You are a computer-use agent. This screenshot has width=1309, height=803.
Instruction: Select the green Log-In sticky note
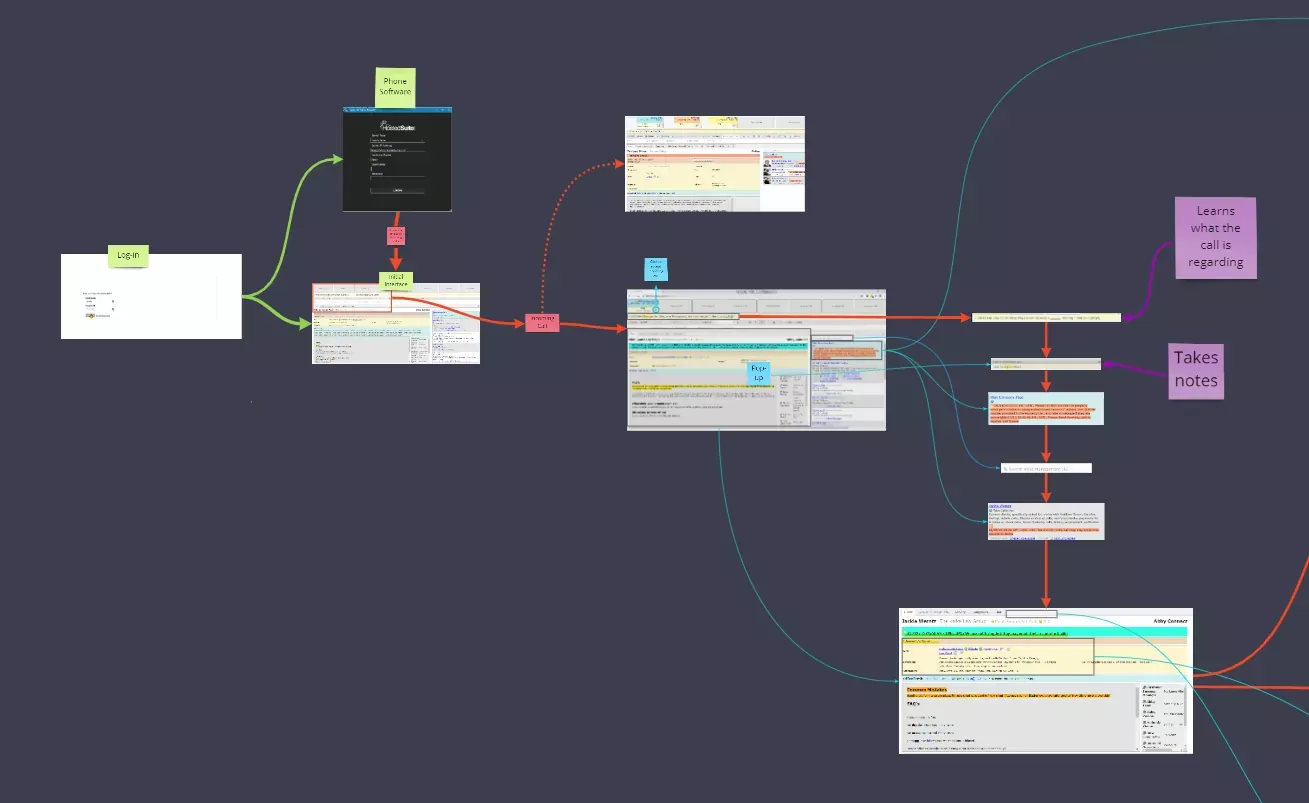128,256
